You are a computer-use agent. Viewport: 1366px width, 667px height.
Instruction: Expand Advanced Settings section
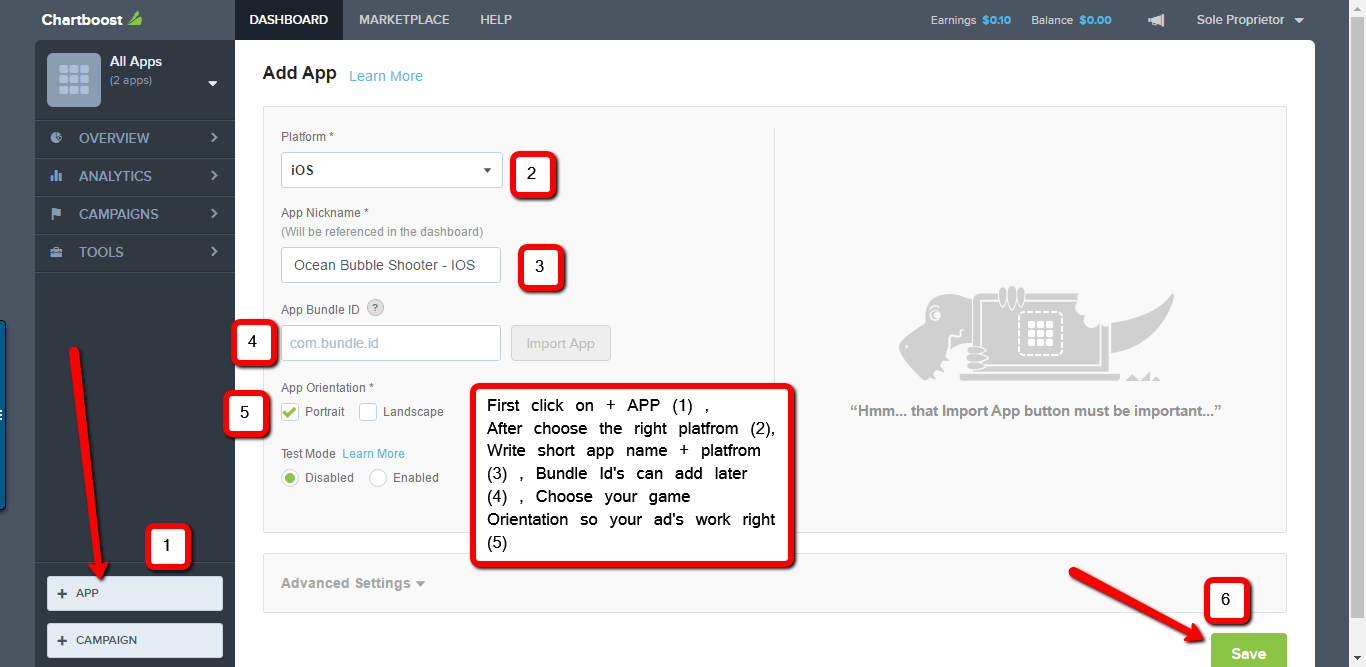click(x=352, y=583)
